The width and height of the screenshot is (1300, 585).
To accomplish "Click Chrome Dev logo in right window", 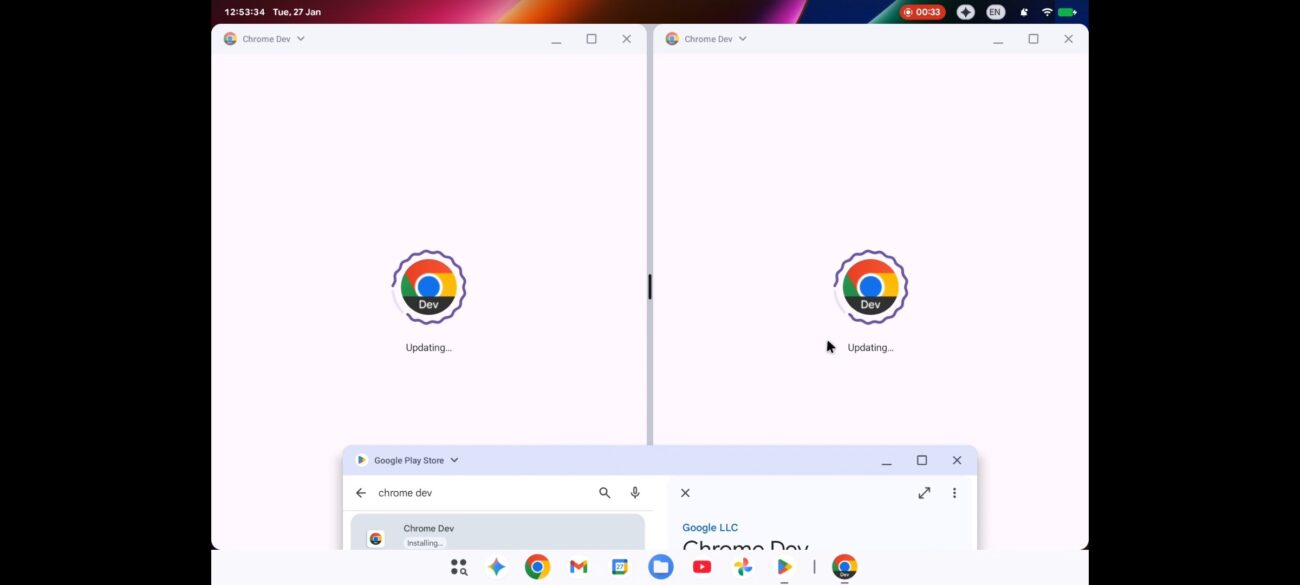I will point(871,287).
